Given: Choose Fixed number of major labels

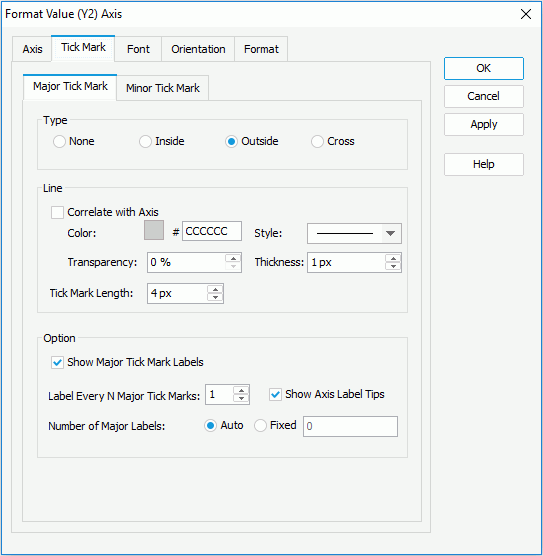Looking at the screenshot, I should pos(260,426).
